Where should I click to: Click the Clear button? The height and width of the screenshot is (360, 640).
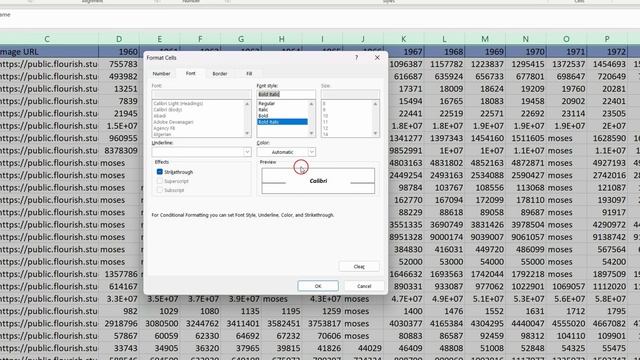pyautogui.click(x=359, y=267)
